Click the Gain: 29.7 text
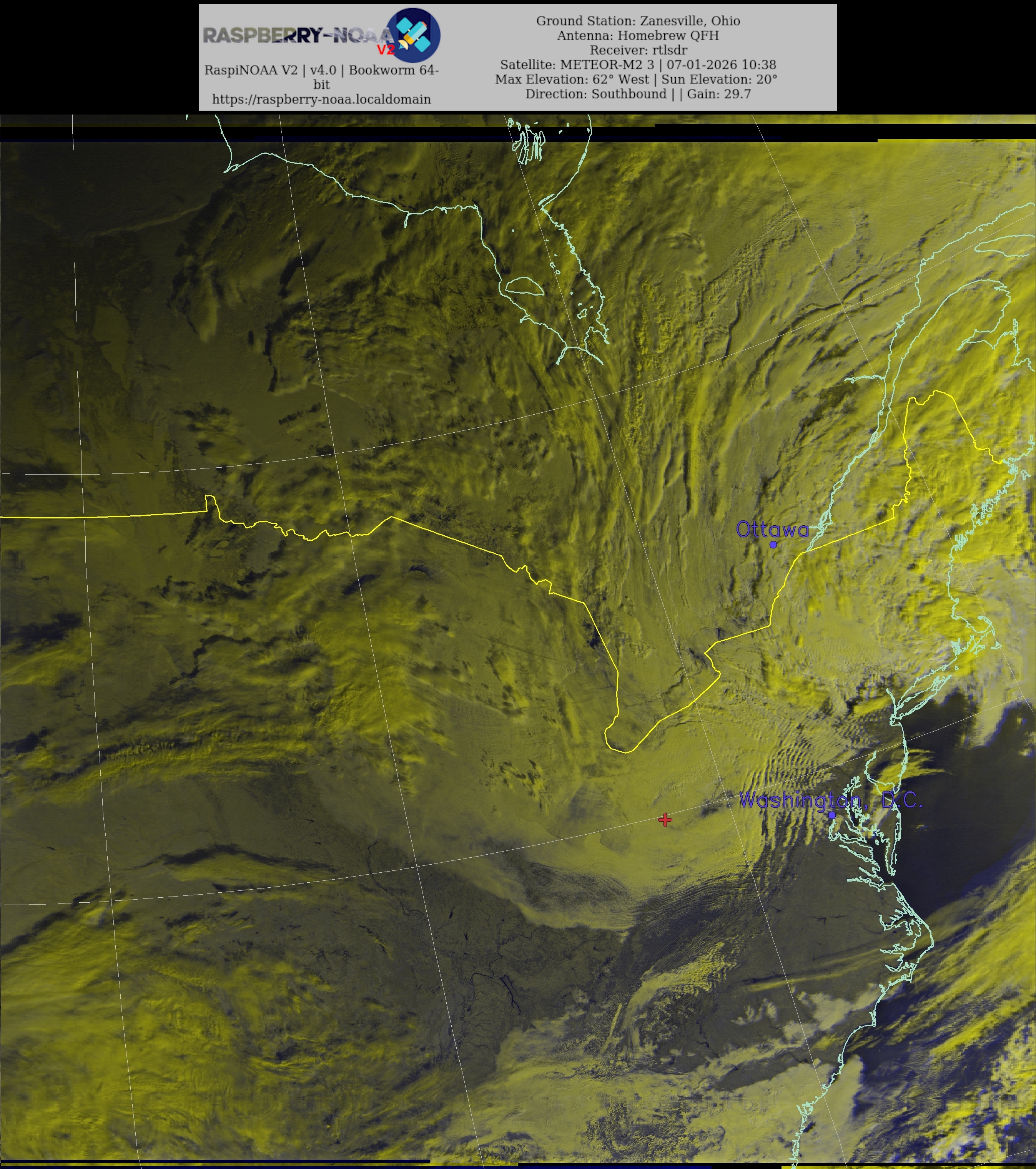Image resolution: width=1036 pixels, height=1169 pixels. point(718,94)
